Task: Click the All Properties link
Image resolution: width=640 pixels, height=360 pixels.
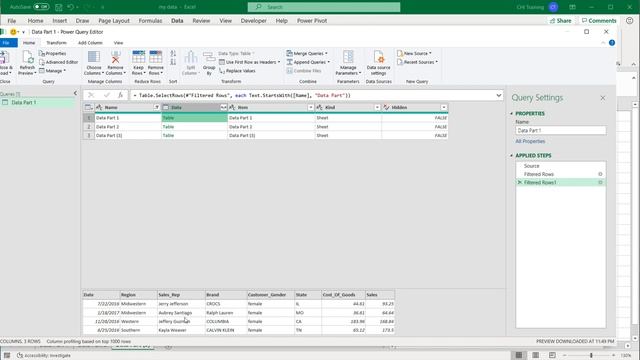Action: coord(530,141)
